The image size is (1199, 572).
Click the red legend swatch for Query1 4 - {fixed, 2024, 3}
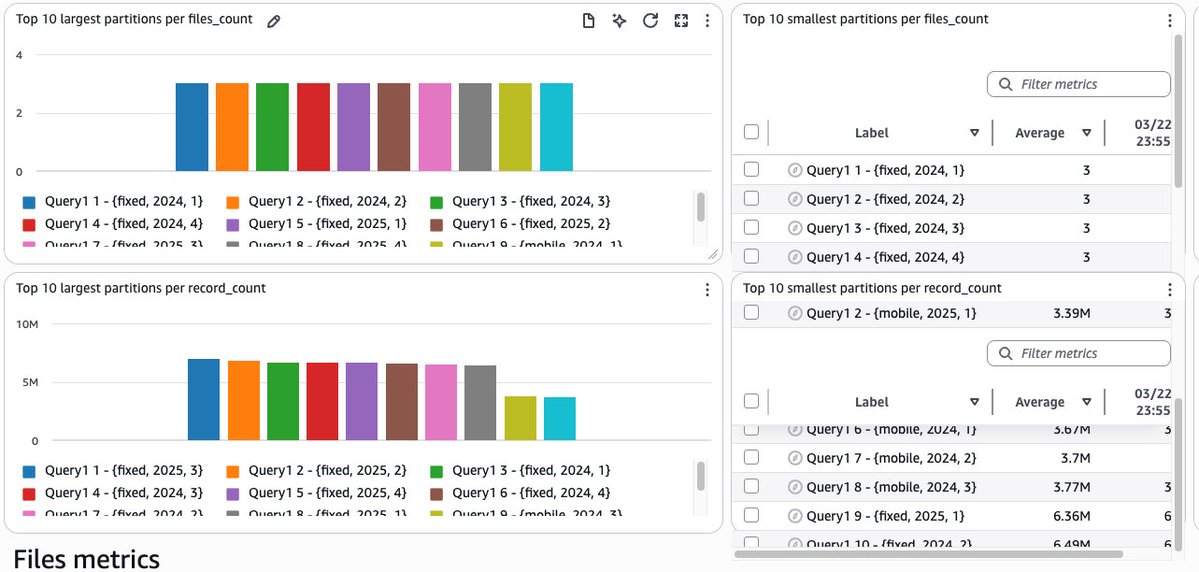click(x=29, y=494)
